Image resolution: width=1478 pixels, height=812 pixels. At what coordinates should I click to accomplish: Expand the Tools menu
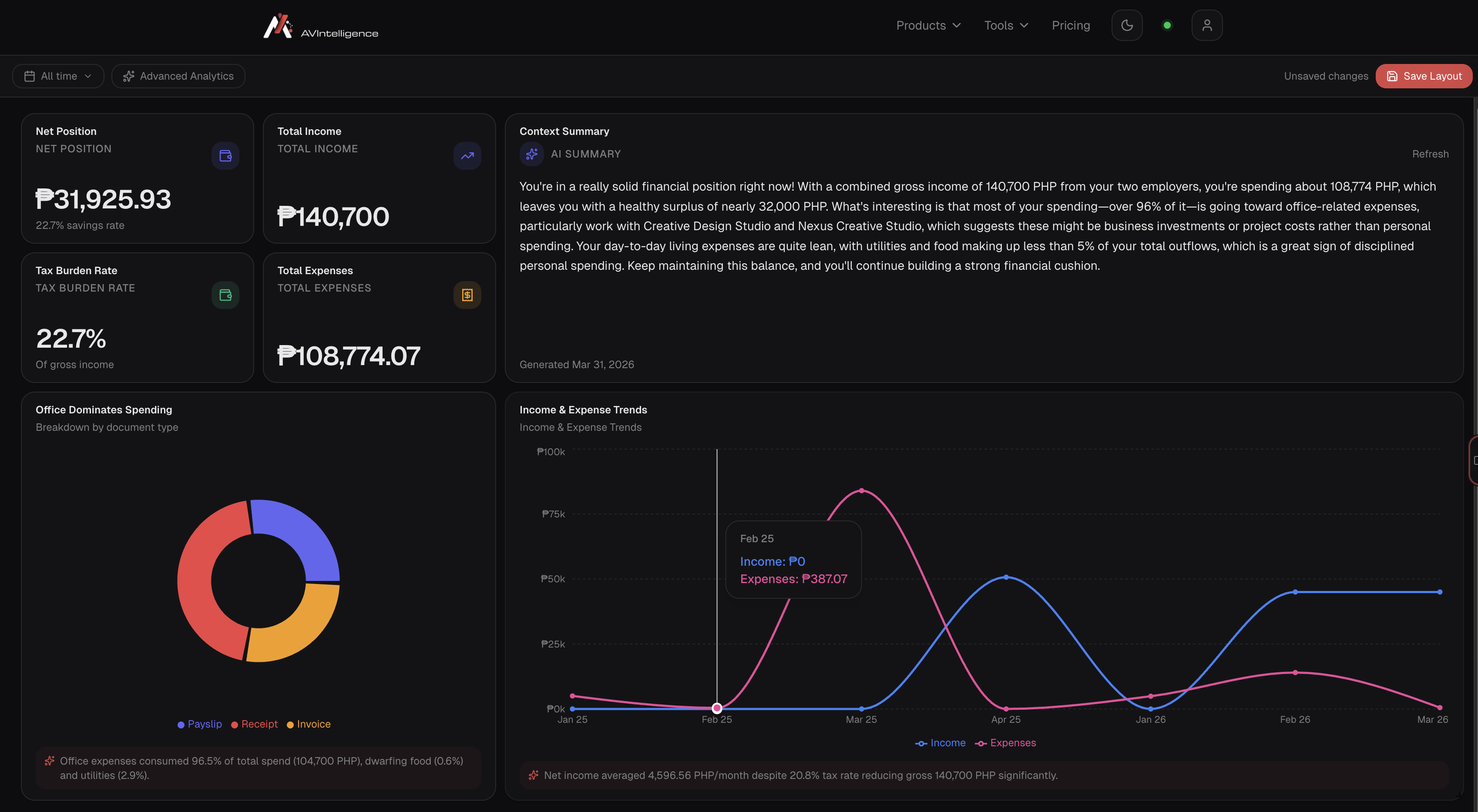tap(1005, 25)
